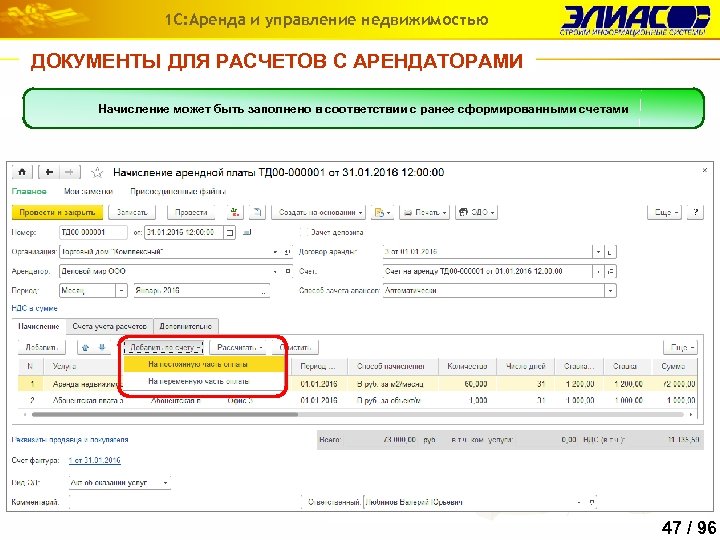Show document postings Дт/Кт icon
This screenshot has width=720, height=540.
click(235, 212)
